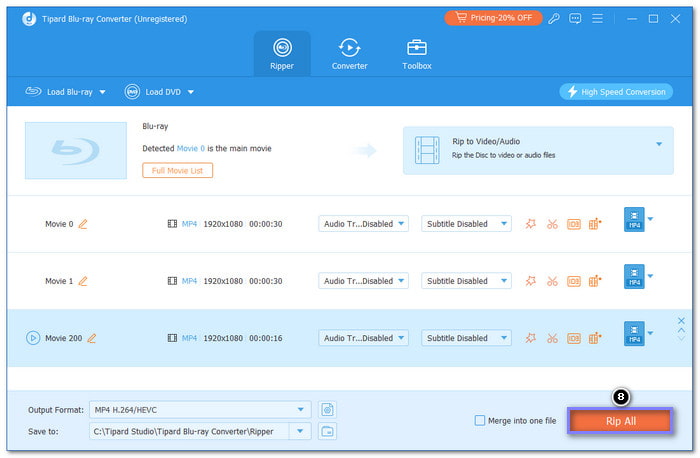Image resolution: width=700 pixels, height=458 pixels.
Task: Click the rename pencil next to Movie 200
Action: pos(92,338)
